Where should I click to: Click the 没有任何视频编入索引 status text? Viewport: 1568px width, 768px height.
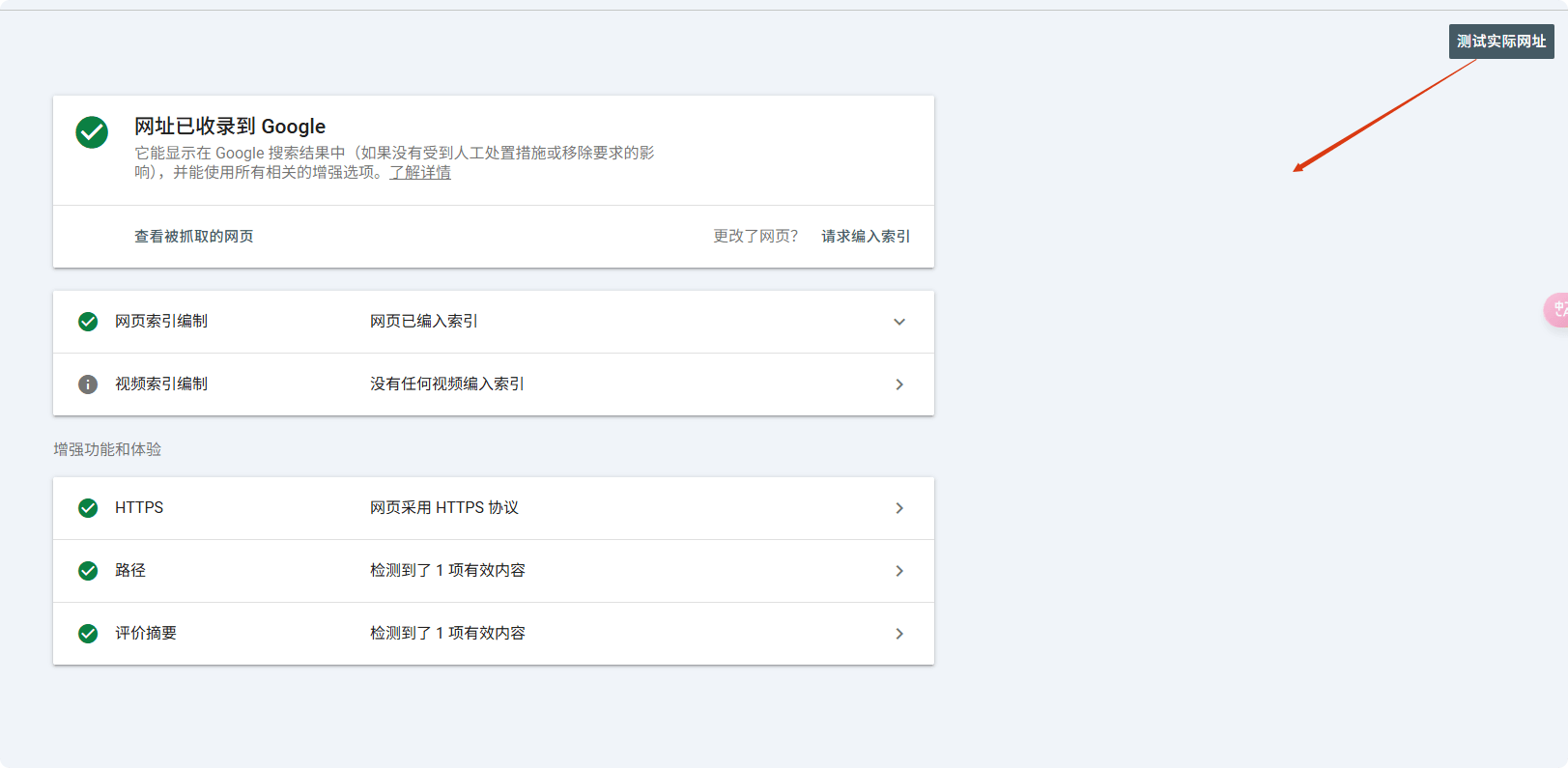tap(447, 384)
